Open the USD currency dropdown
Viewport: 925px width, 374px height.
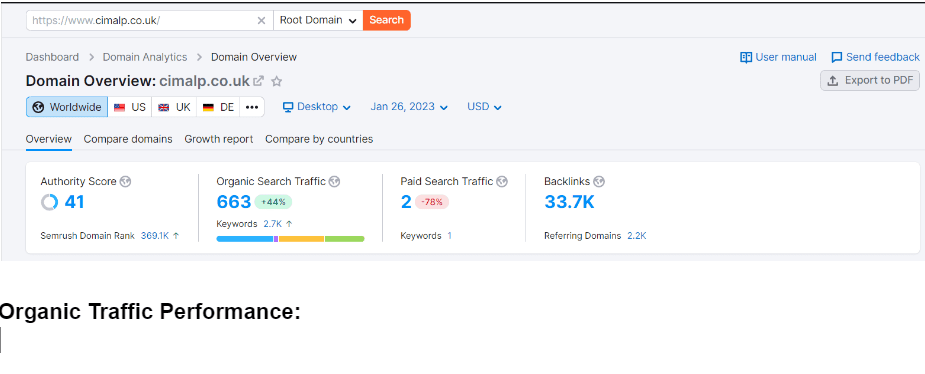[484, 107]
